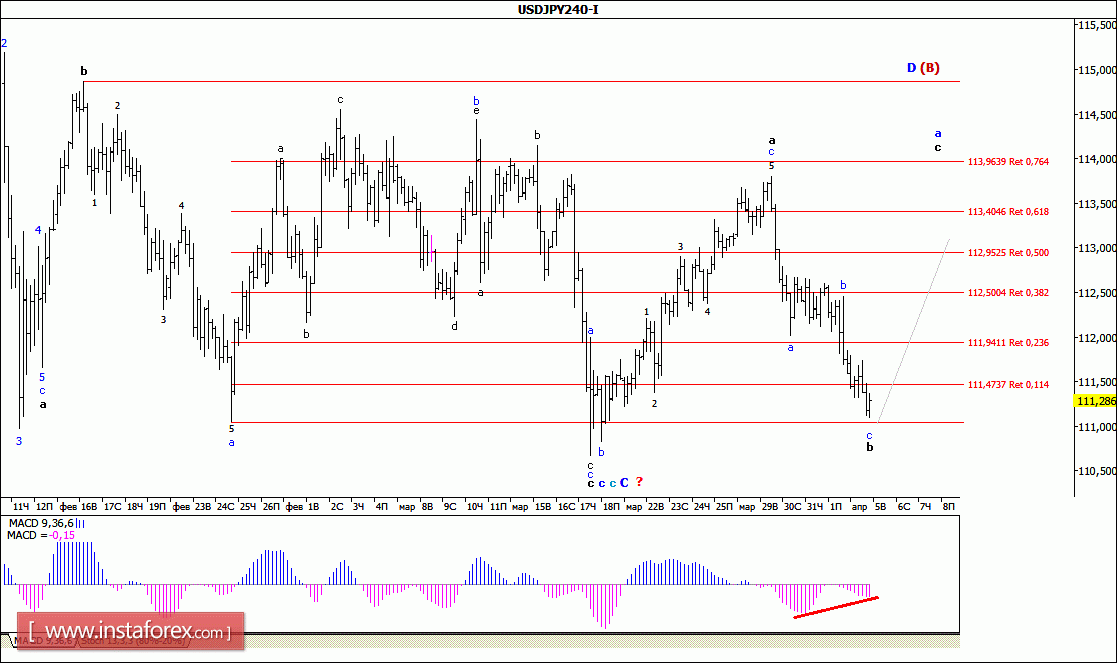
Task: Select the 113,4046 Ret 0,618 label
Action: pyautogui.click(x=1008, y=212)
